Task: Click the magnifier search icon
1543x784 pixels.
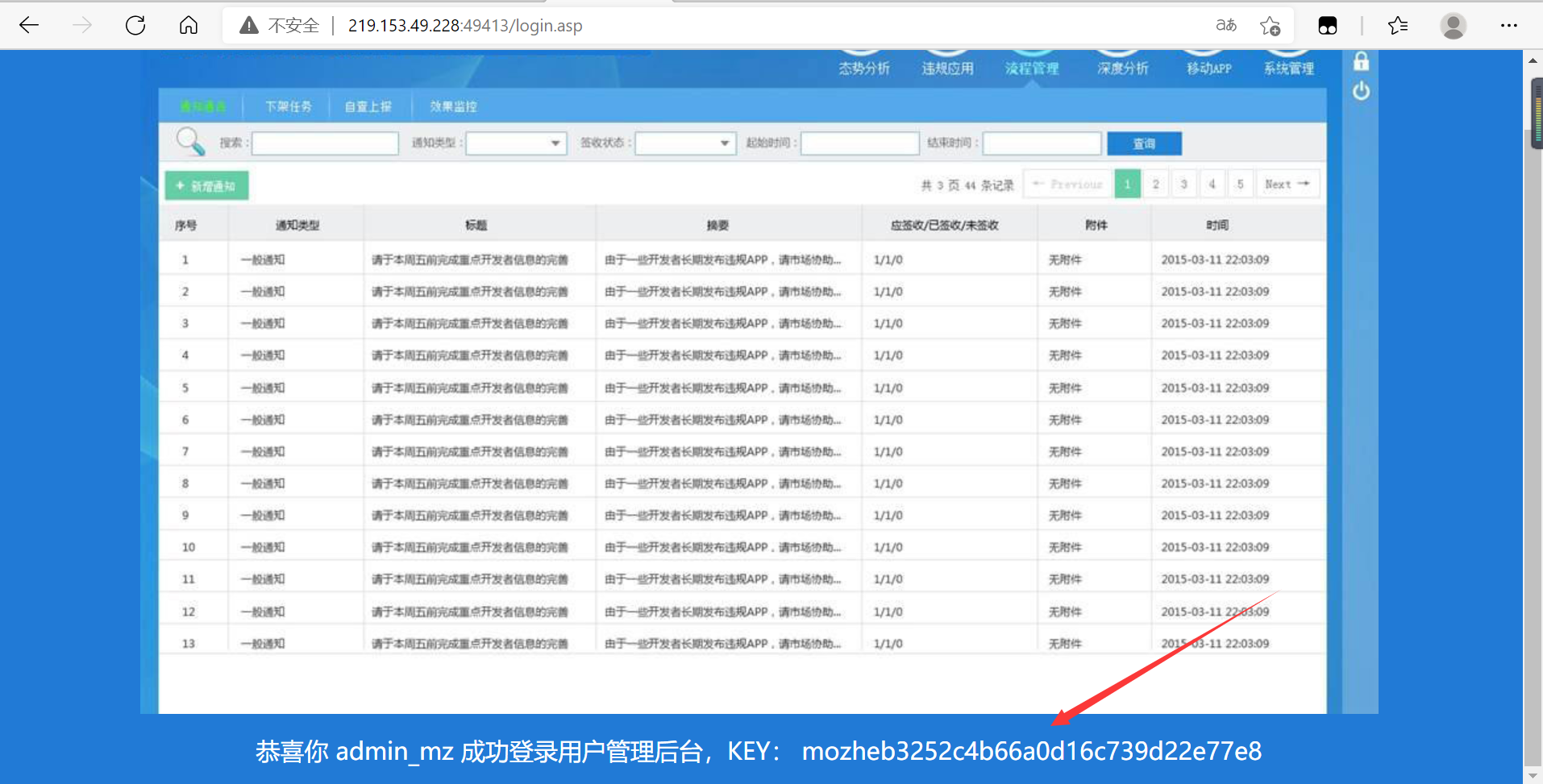Action: click(189, 142)
